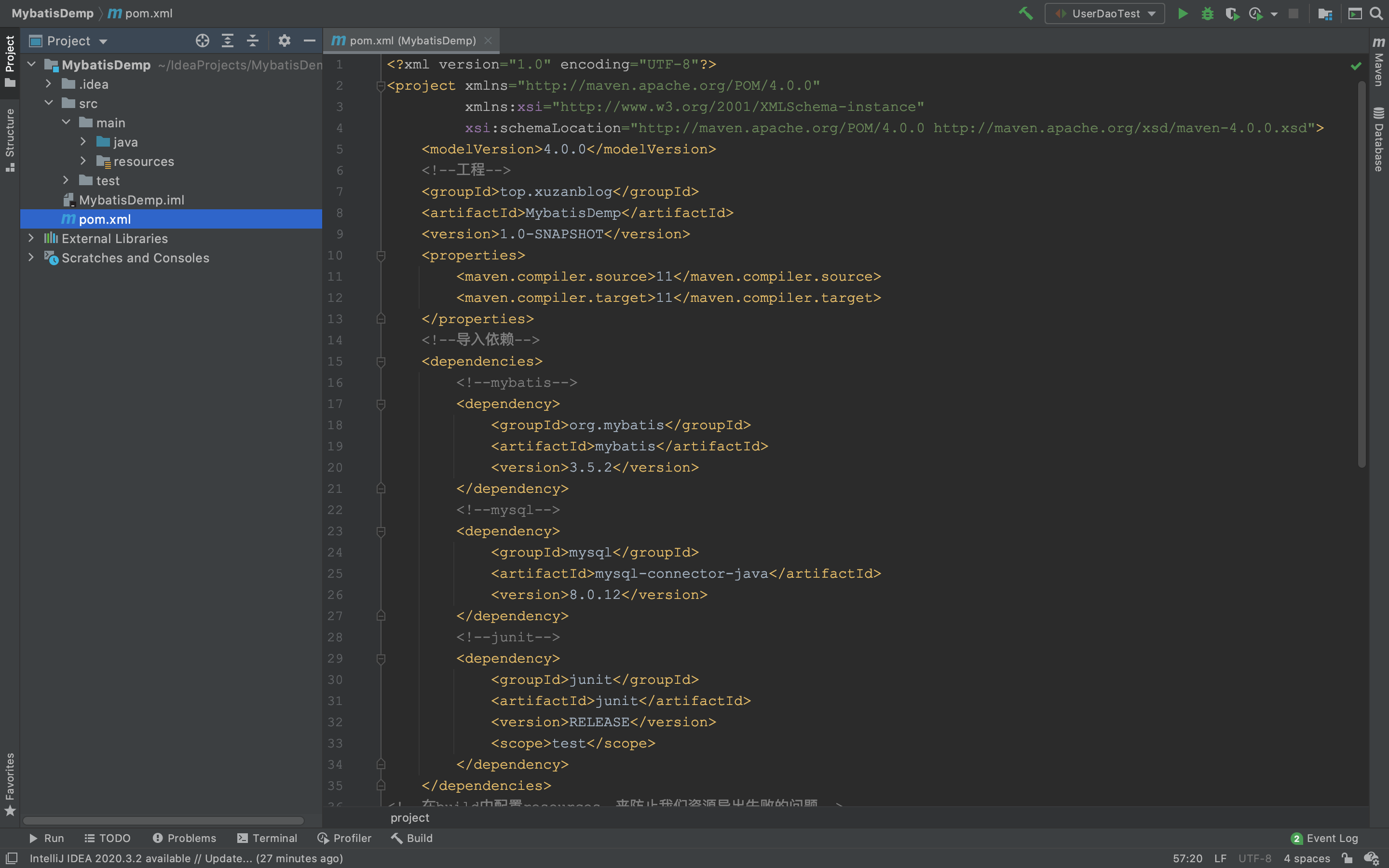
Task: Collapse the src folder in the tree
Action: click(49, 103)
